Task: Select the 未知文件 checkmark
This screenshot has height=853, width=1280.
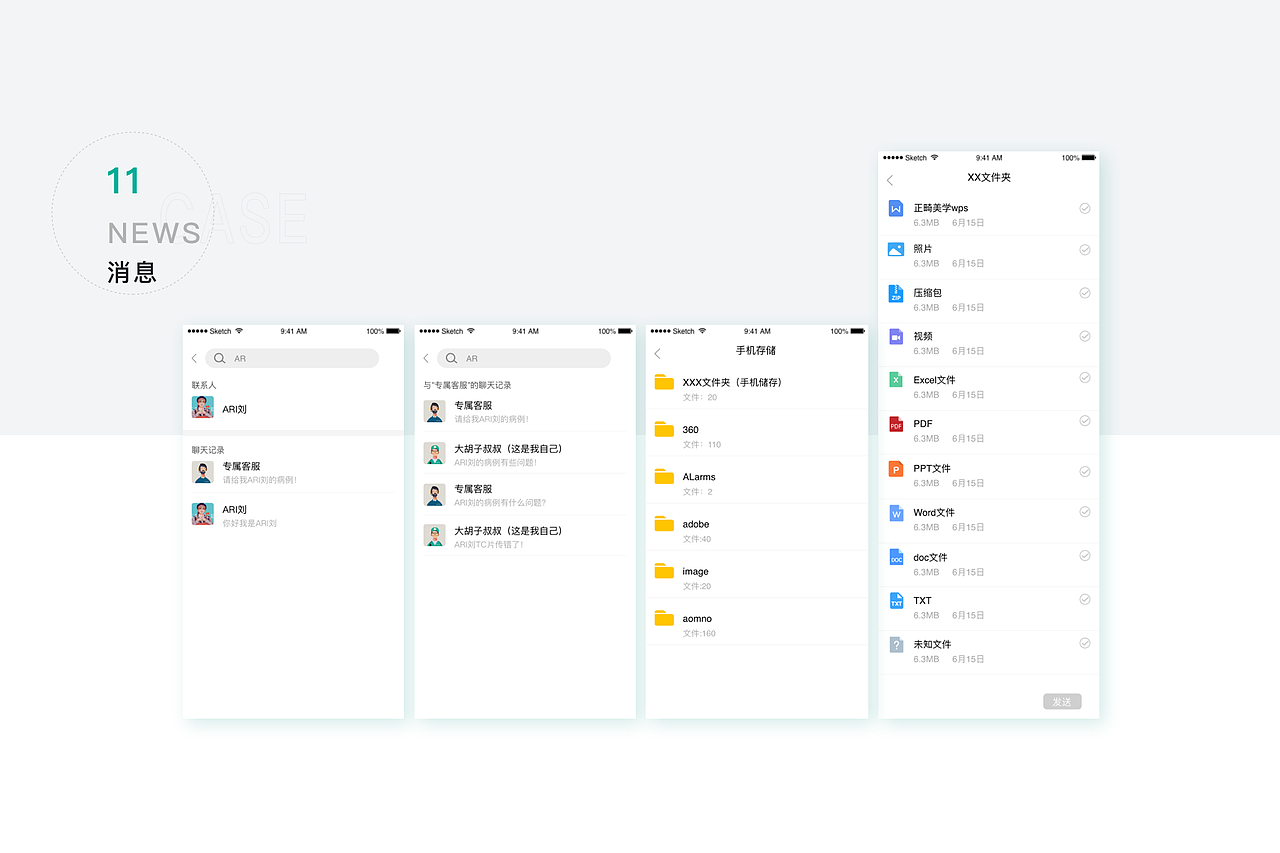Action: coord(1085,643)
